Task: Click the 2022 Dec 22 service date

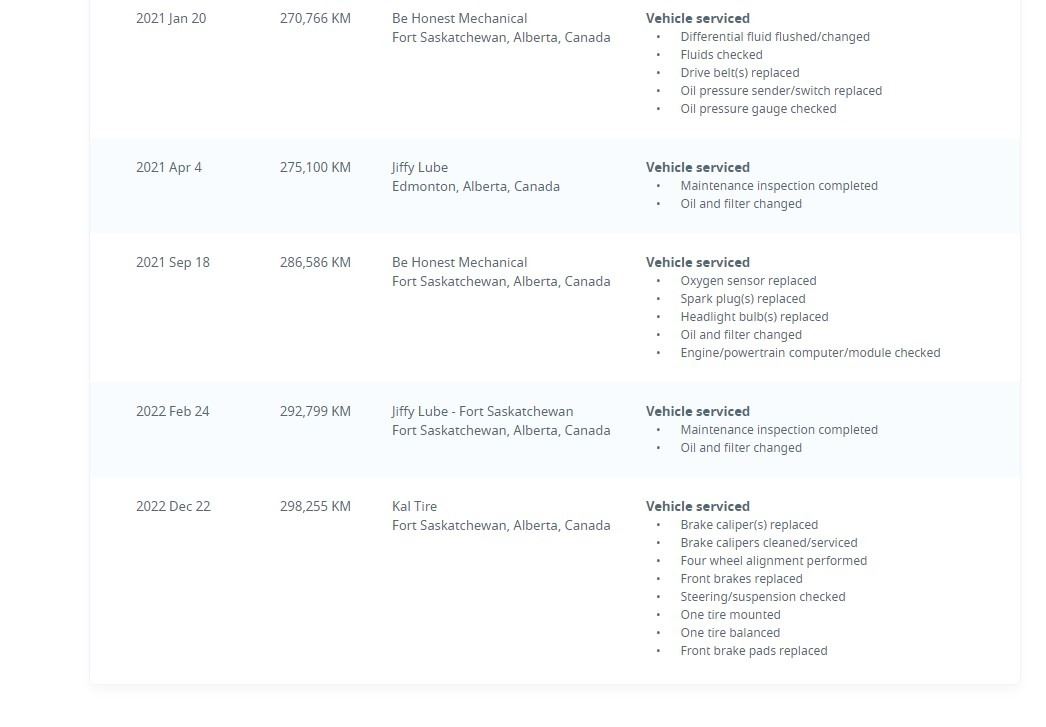Action: pos(173,506)
